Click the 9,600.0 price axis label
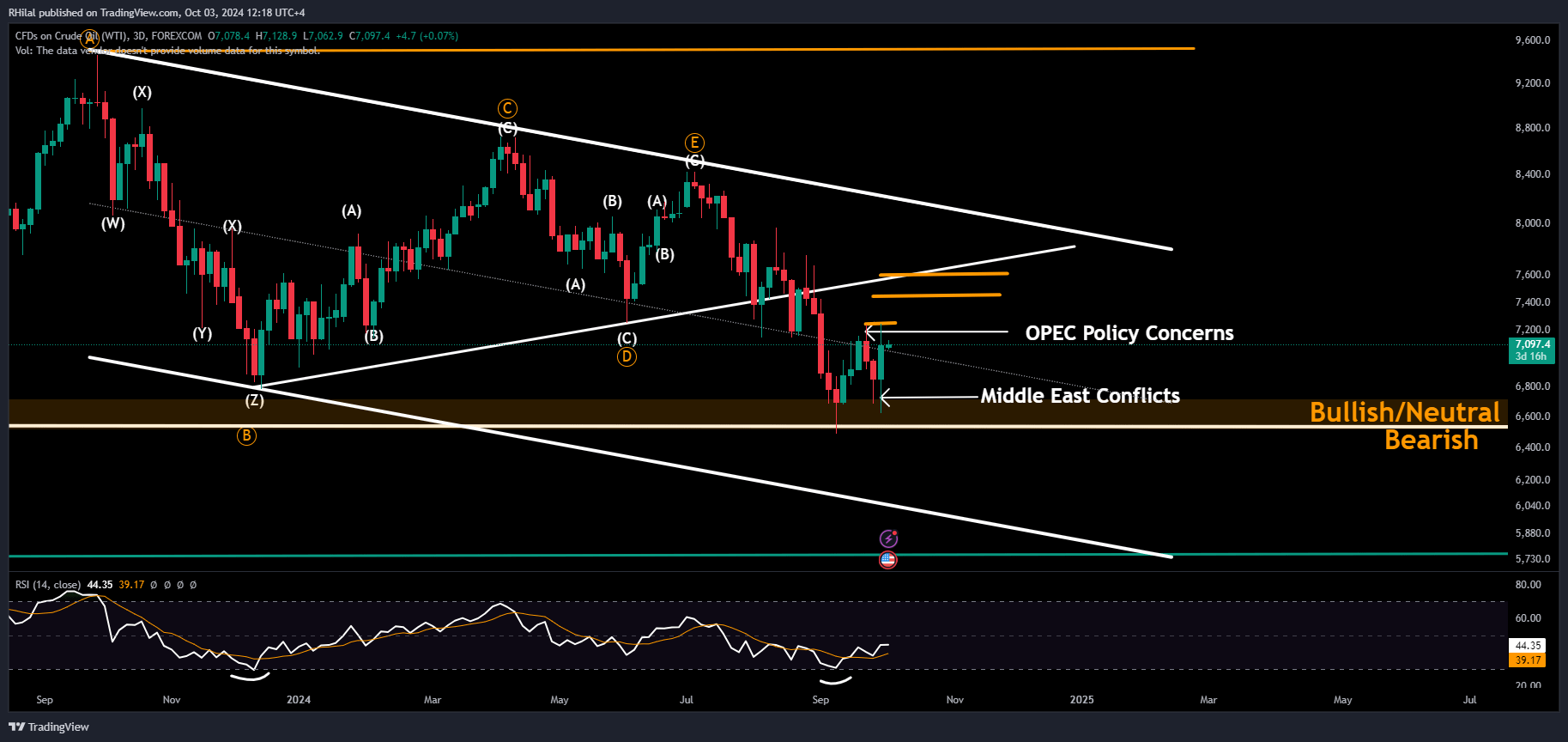1568x742 pixels. [x=1533, y=40]
